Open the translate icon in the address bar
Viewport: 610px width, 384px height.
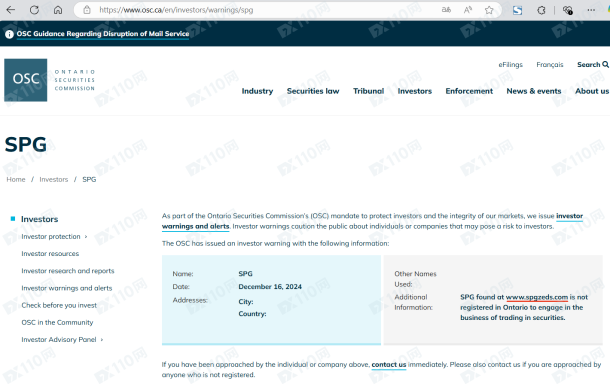click(x=446, y=10)
